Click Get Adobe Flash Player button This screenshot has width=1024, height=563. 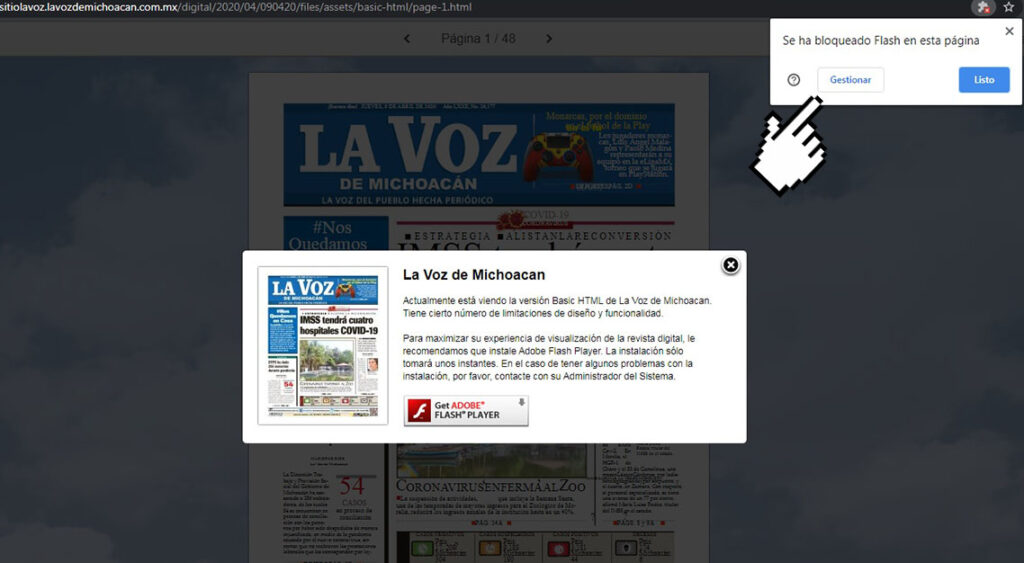[466, 410]
